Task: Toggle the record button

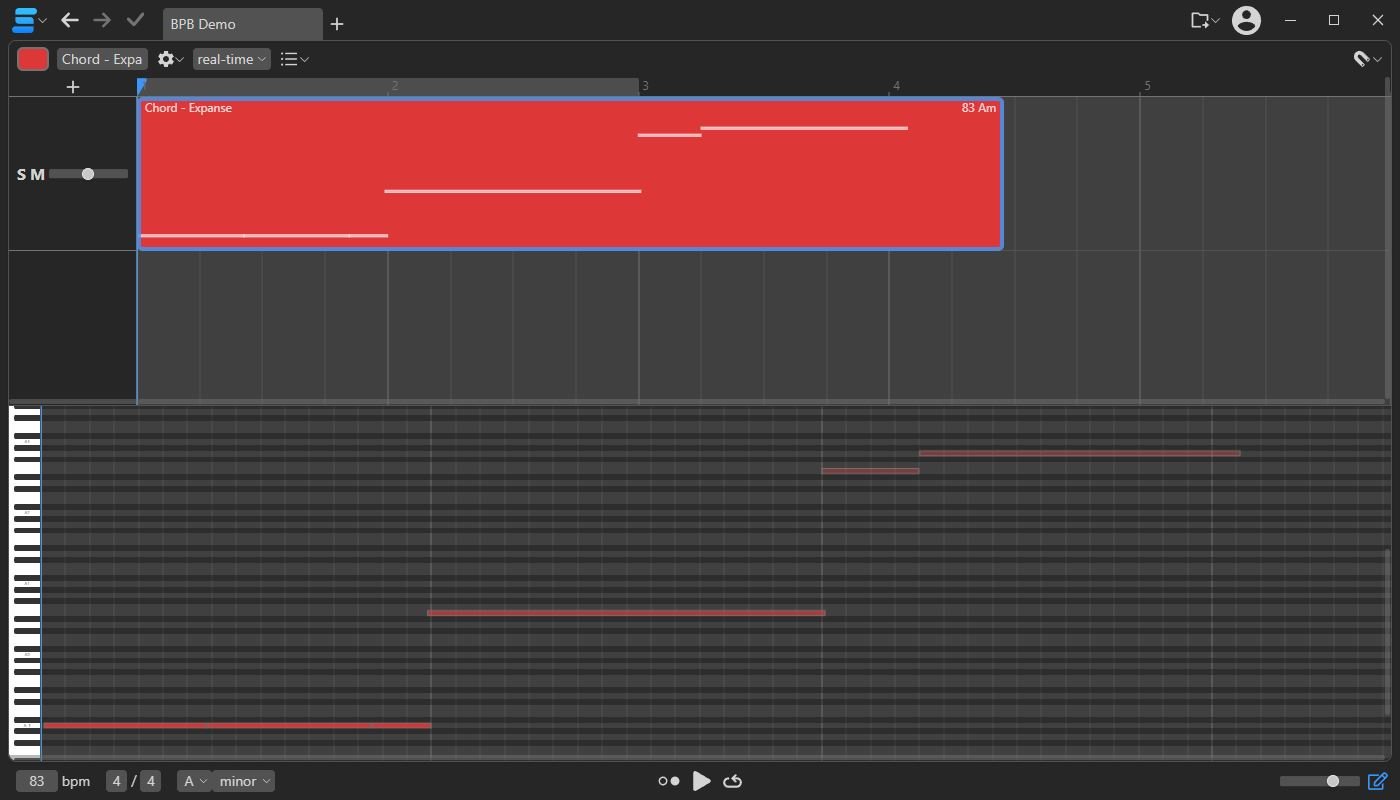Action: 668,781
